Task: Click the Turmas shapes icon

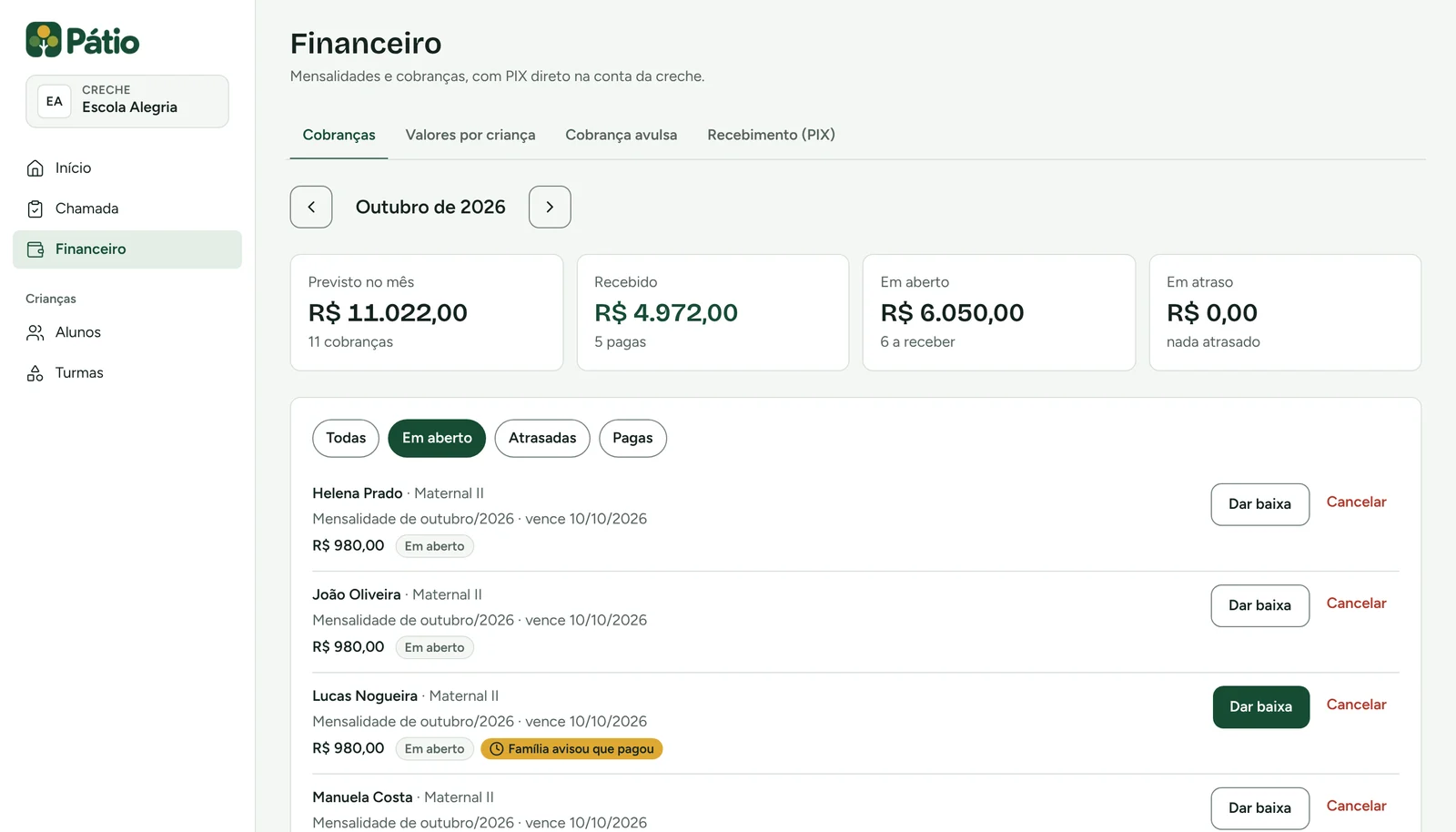Action: (35, 373)
